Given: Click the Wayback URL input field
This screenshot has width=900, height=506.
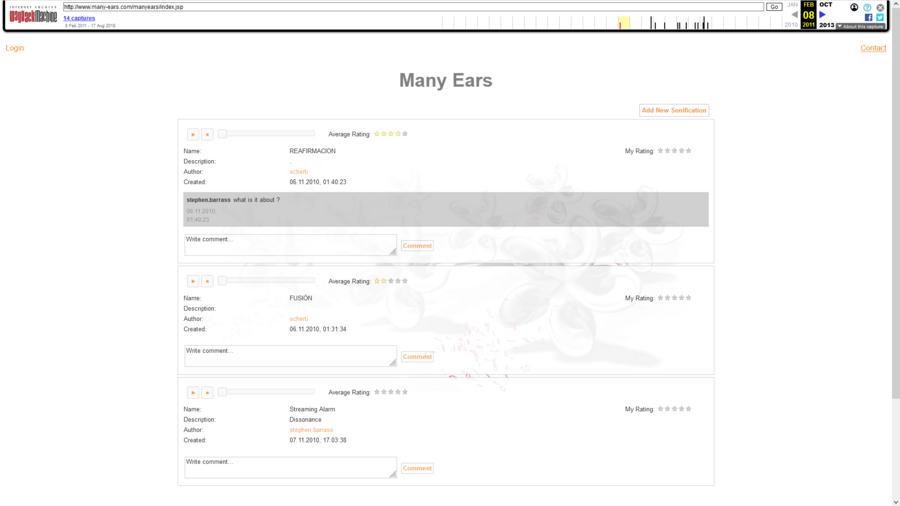Looking at the screenshot, I should [413, 7].
